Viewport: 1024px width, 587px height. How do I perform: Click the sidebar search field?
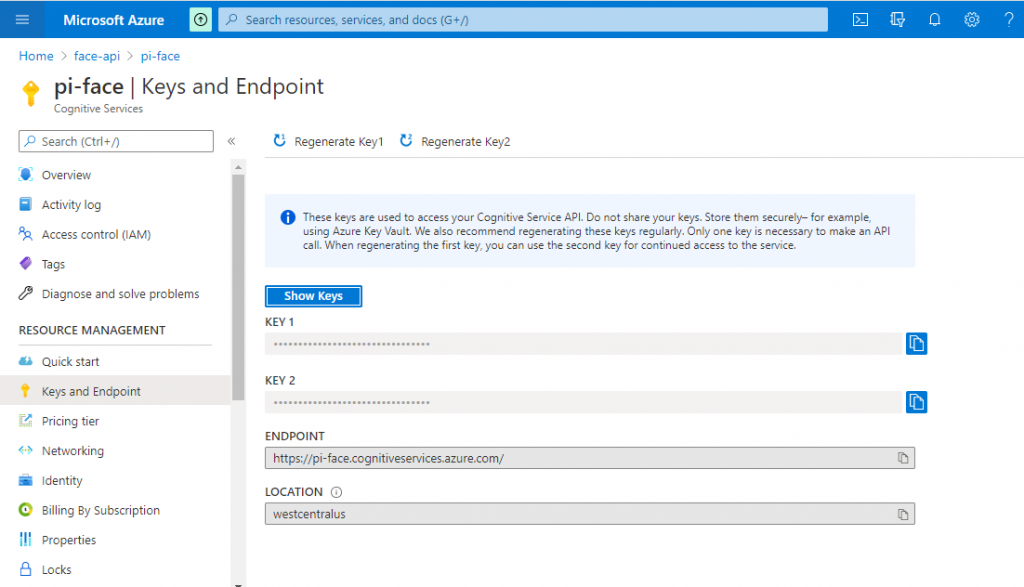115,141
